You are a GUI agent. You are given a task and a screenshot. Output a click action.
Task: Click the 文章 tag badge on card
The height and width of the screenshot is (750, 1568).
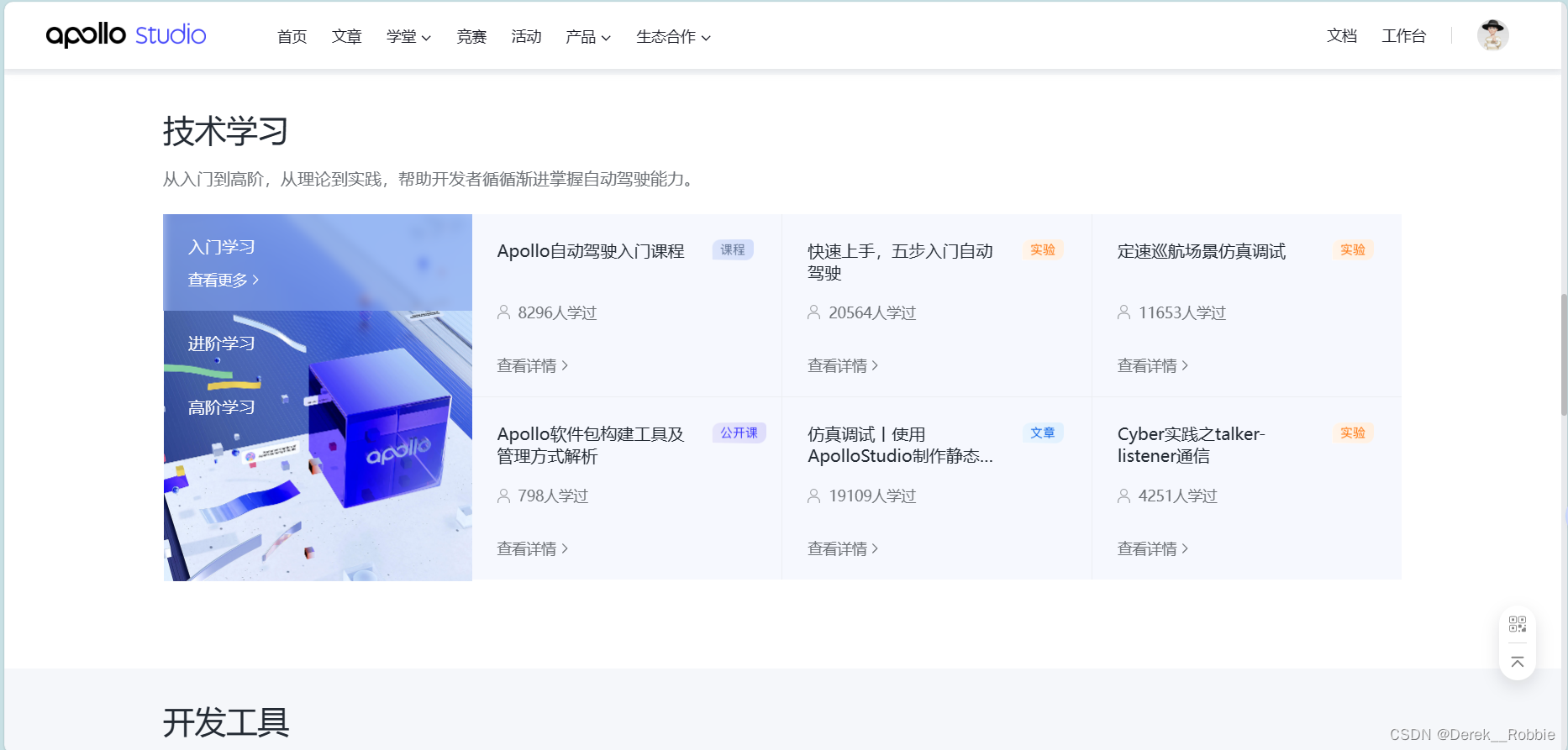coord(1043,433)
